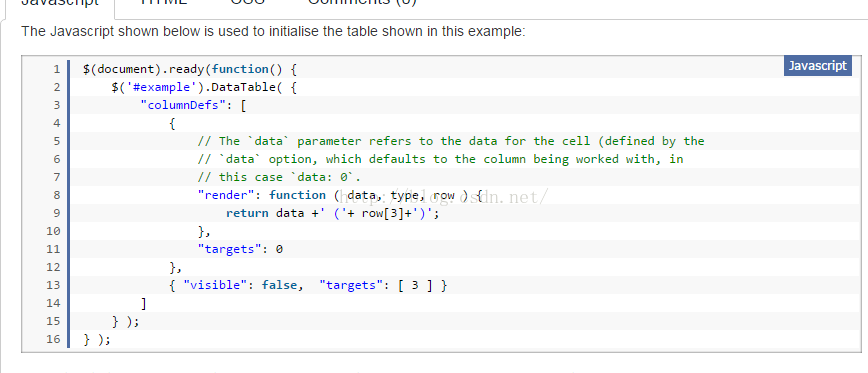Select the Javascript tab above the description

60,3
